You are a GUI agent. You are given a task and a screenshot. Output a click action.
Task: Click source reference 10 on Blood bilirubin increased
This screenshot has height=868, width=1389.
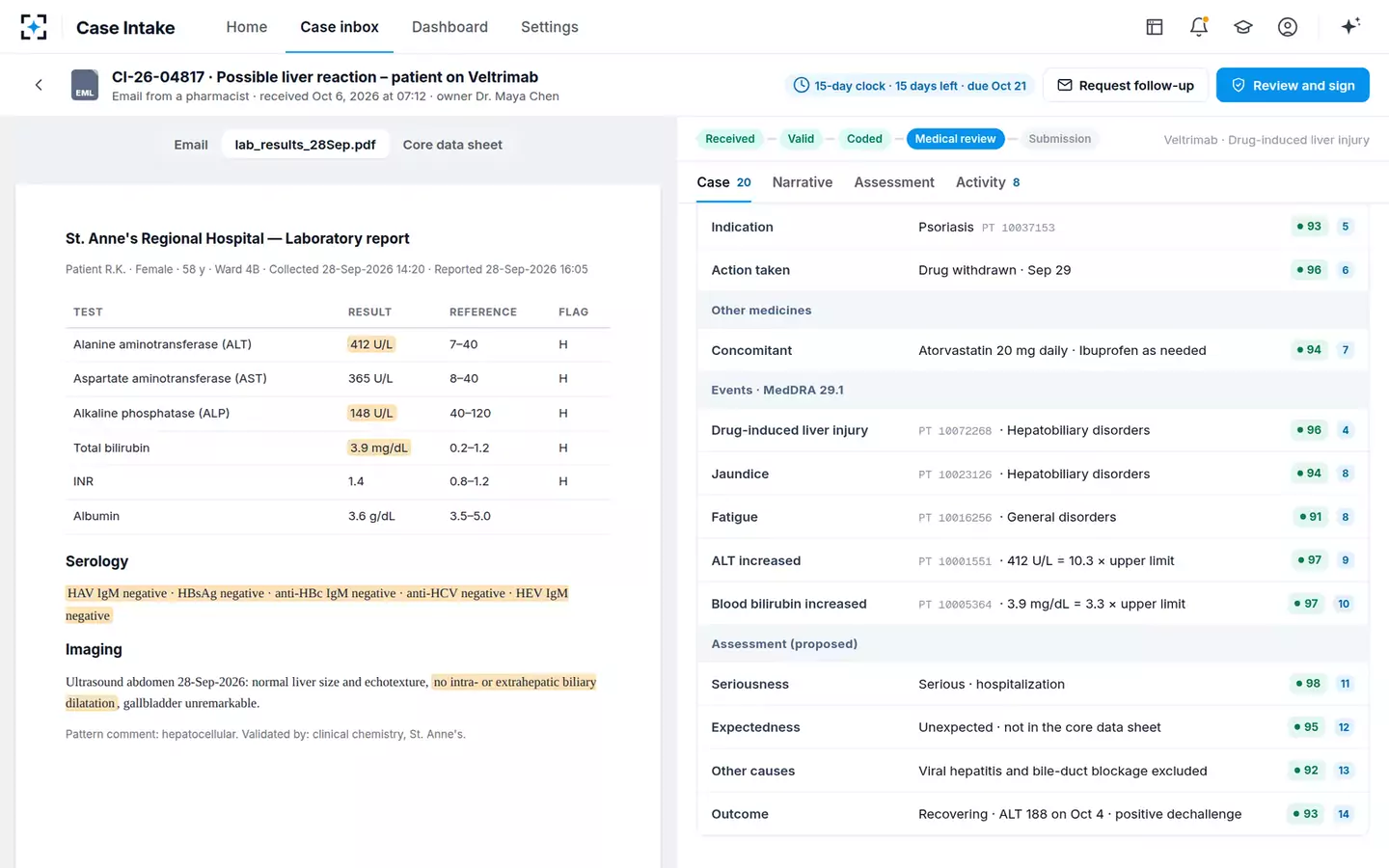pos(1344,604)
